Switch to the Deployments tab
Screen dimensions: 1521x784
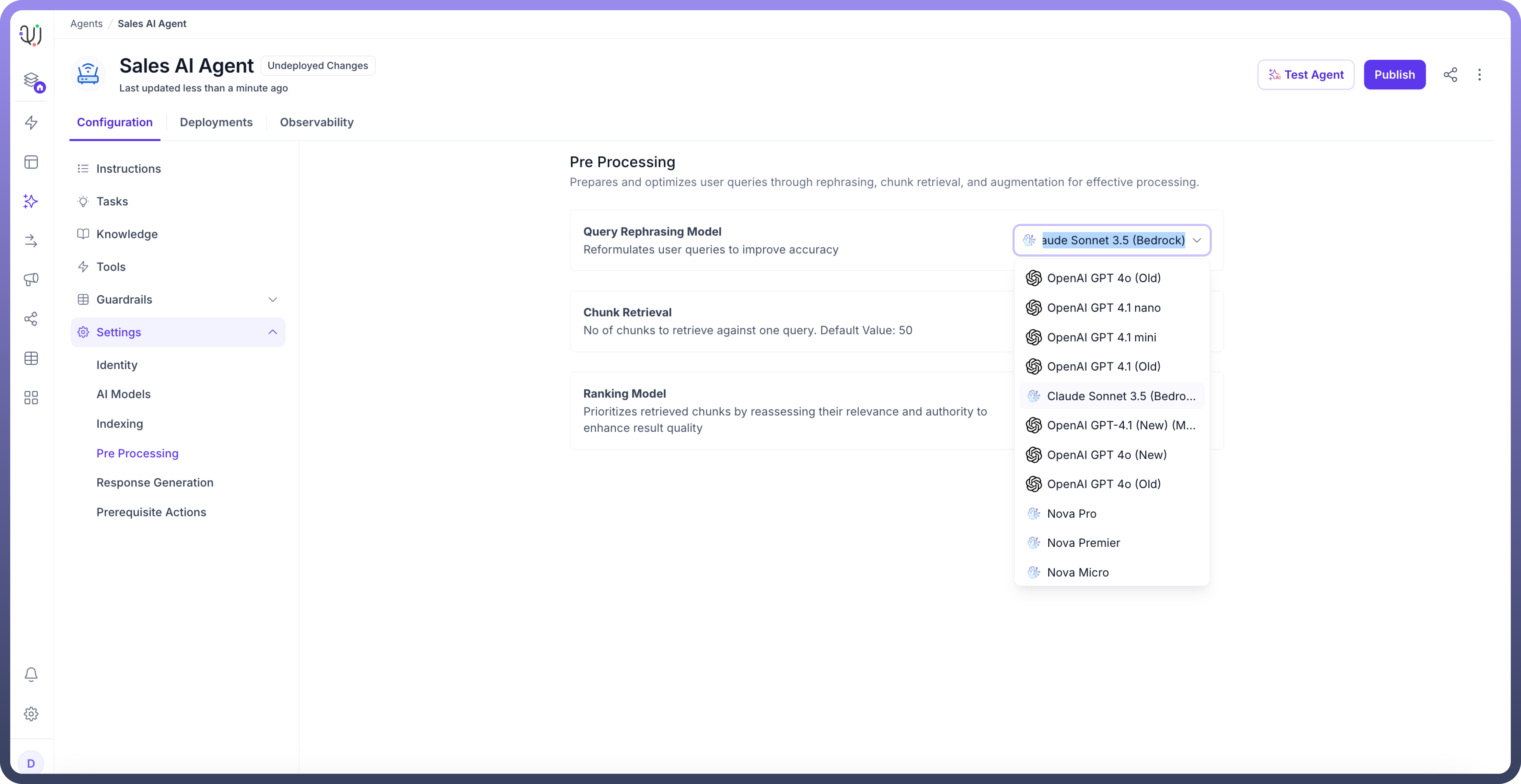click(216, 122)
